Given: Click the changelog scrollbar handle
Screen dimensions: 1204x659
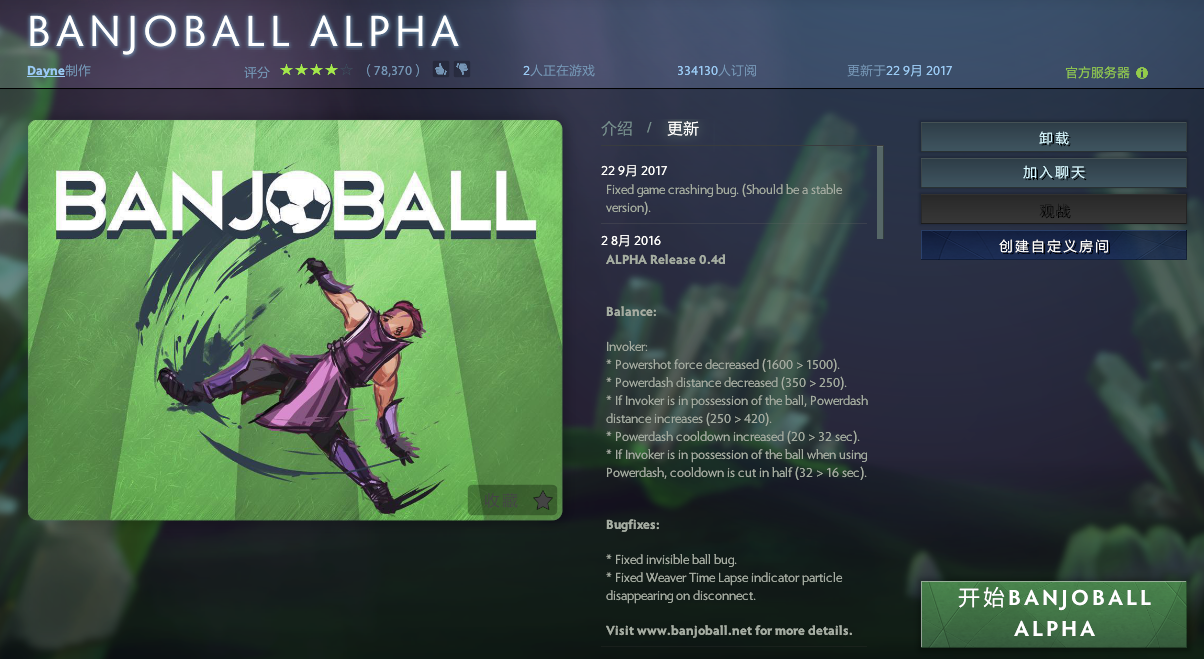Looking at the screenshot, I should pos(880,192).
